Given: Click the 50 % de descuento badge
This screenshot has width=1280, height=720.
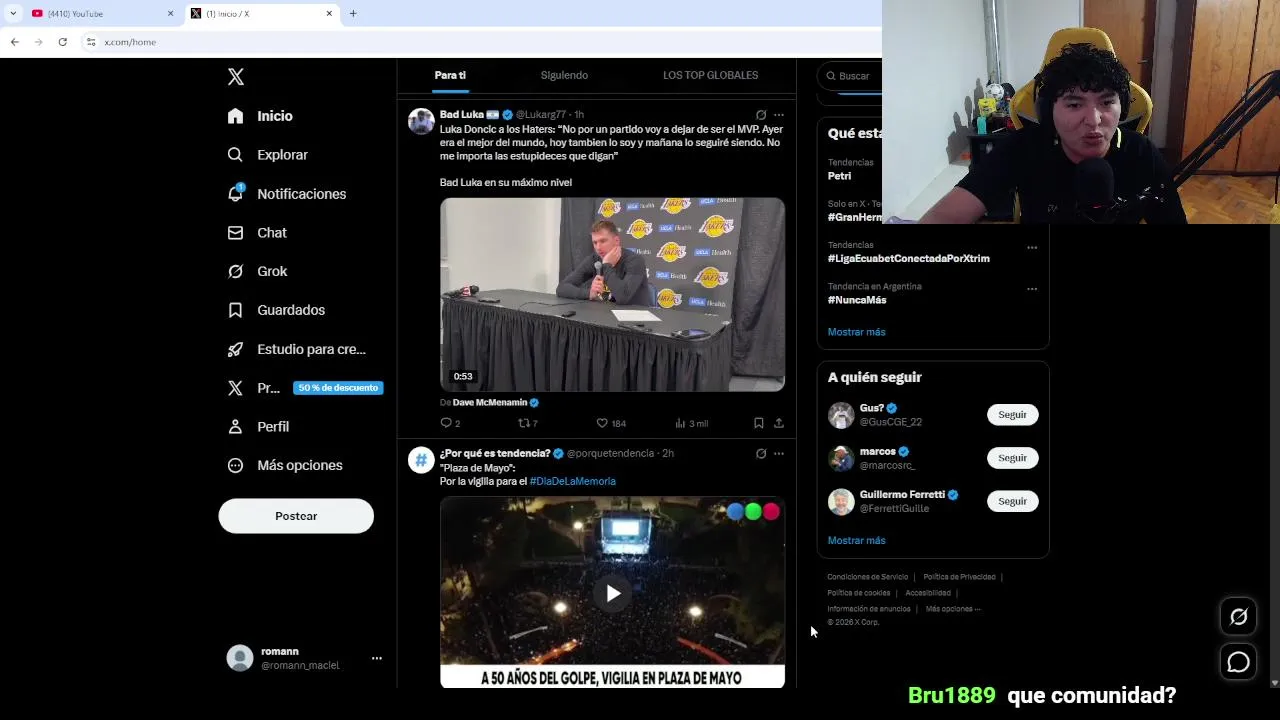Looking at the screenshot, I should coord(338,388).
